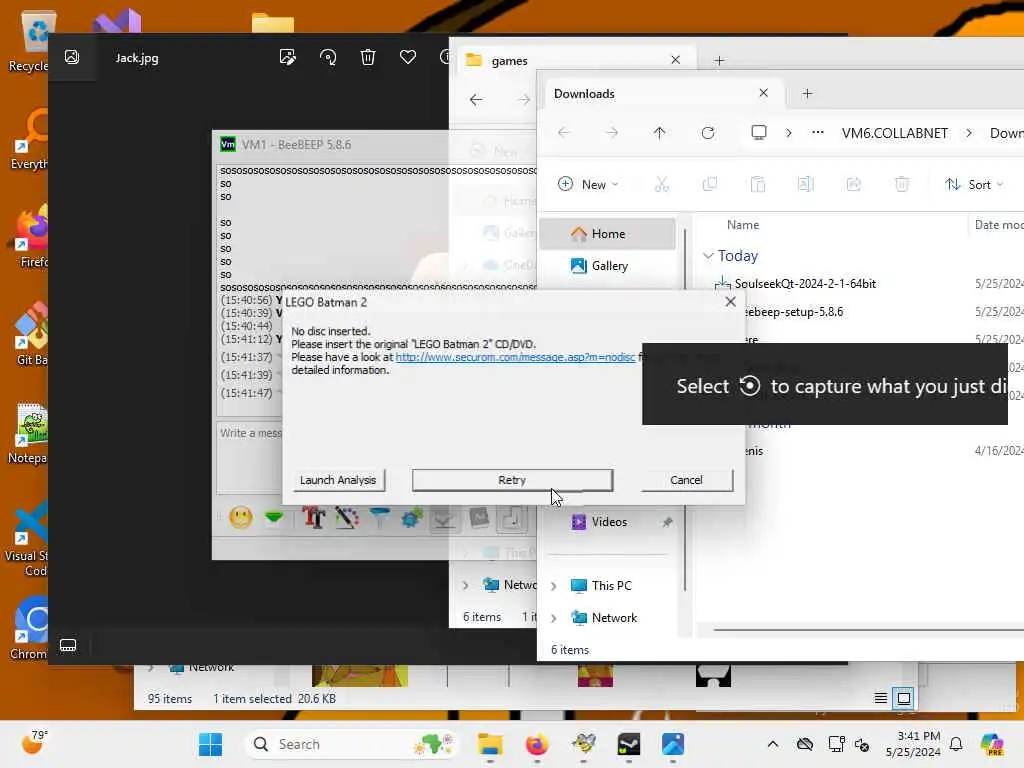This screenshot has width=1024, height=768.
Task: Open Photos app from the taskbar
Action: coord(673,744)
